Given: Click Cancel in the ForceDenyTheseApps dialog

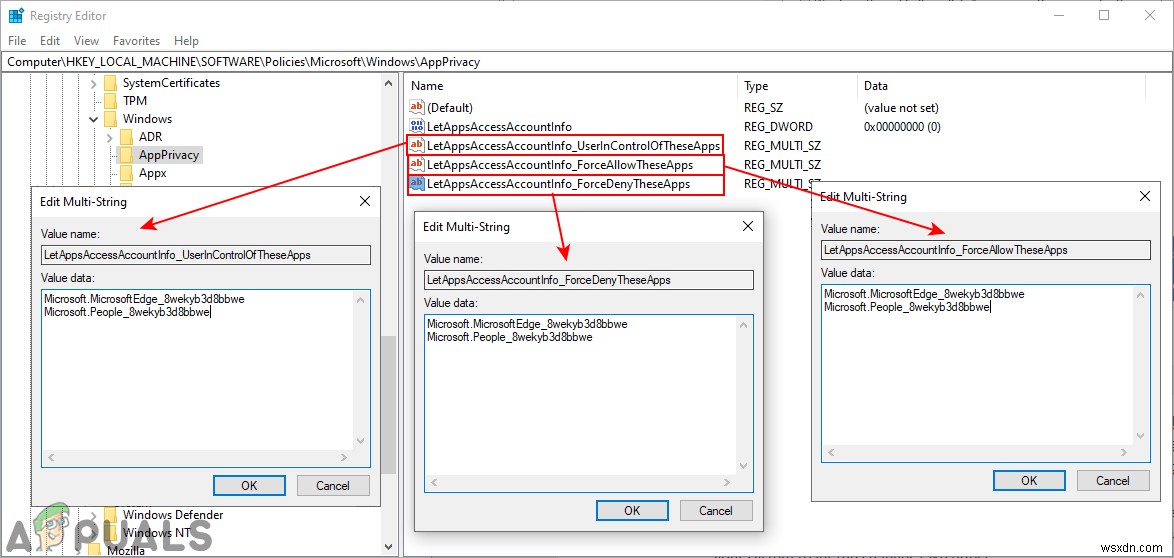Looking at the screenshot, I should 717,511.
